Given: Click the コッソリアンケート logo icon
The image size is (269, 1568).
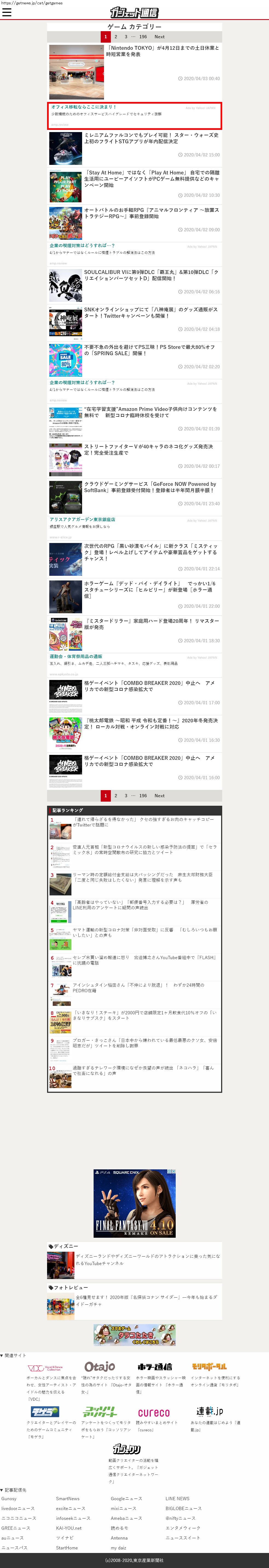Looking at the screenshot, I should coord(99,1412).
